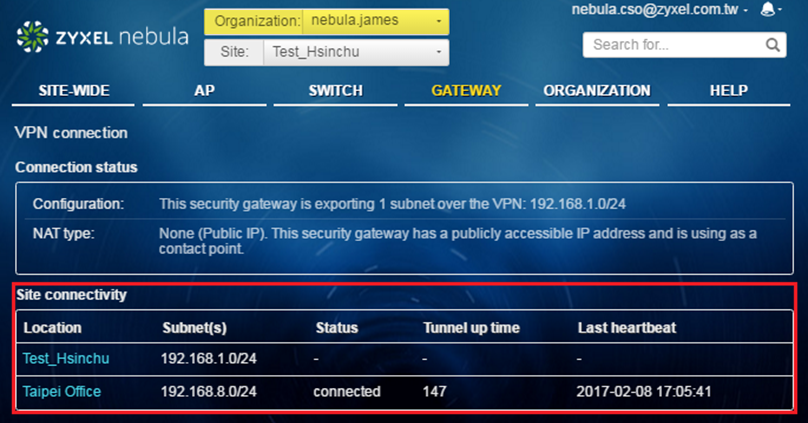Select subnet cell 192.168.1.0/24 in table
Screen dimensions: 808x423
pos(209,358)
